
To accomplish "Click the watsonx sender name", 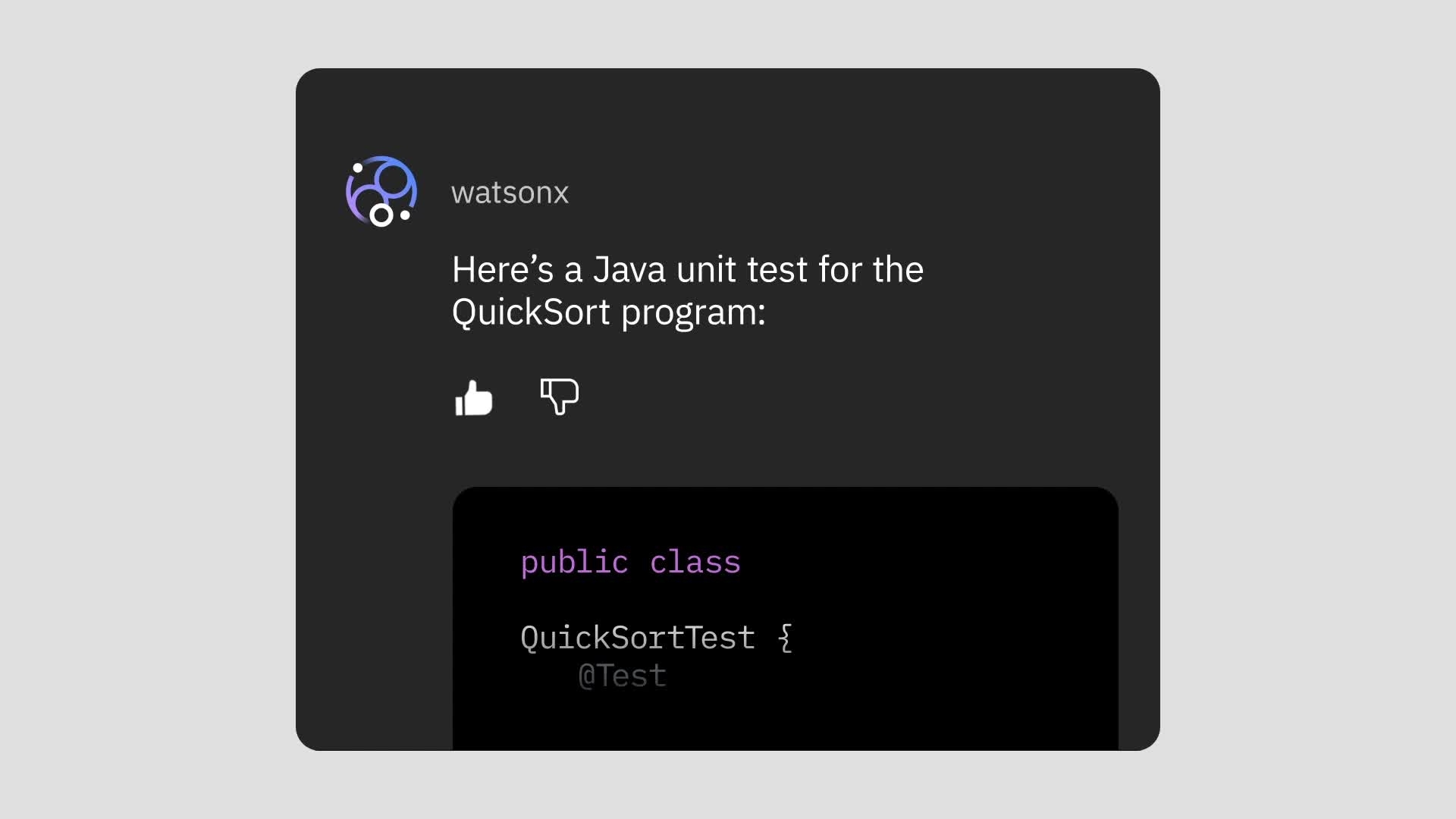I will point(510,193).
